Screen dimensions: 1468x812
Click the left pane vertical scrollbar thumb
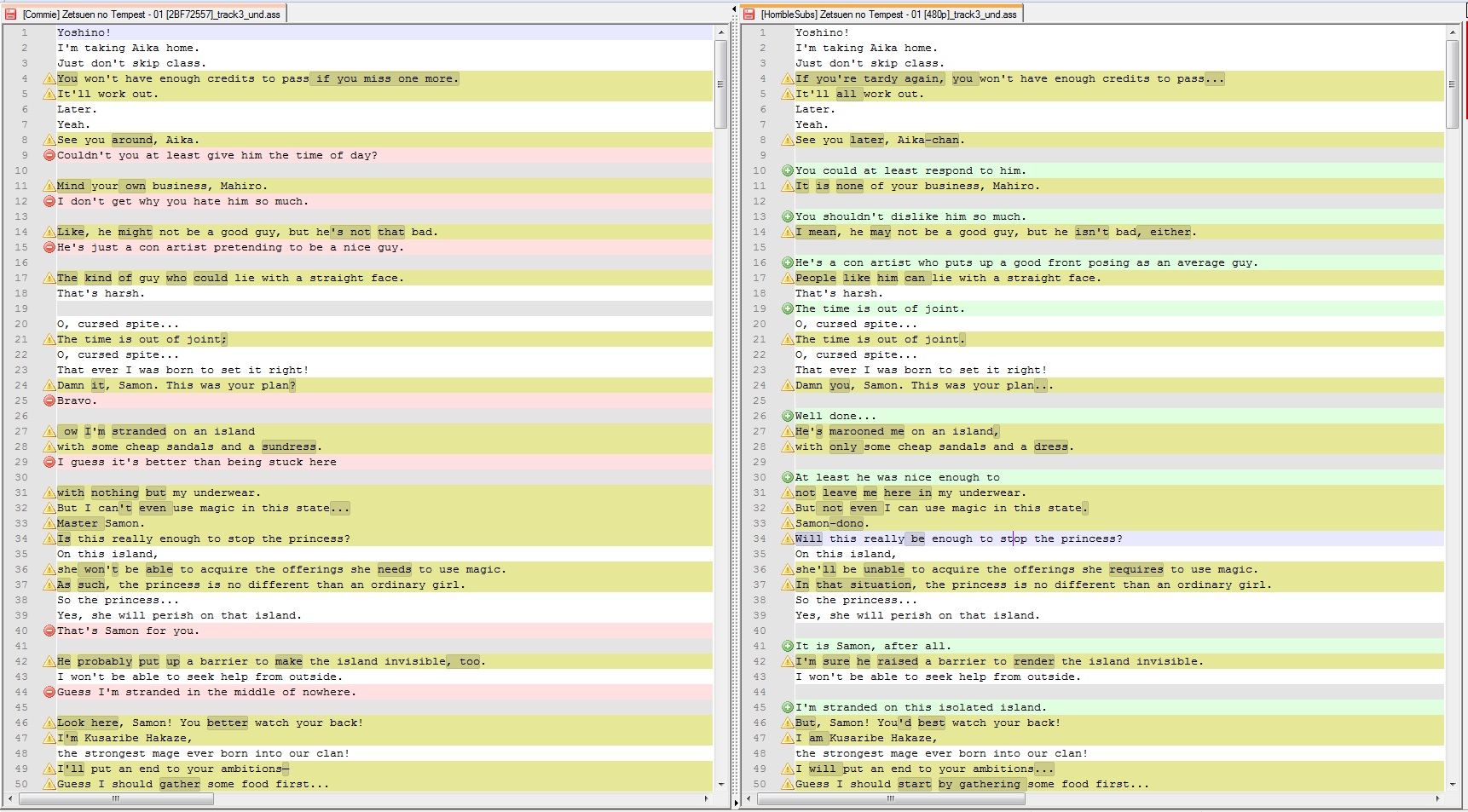721,84
